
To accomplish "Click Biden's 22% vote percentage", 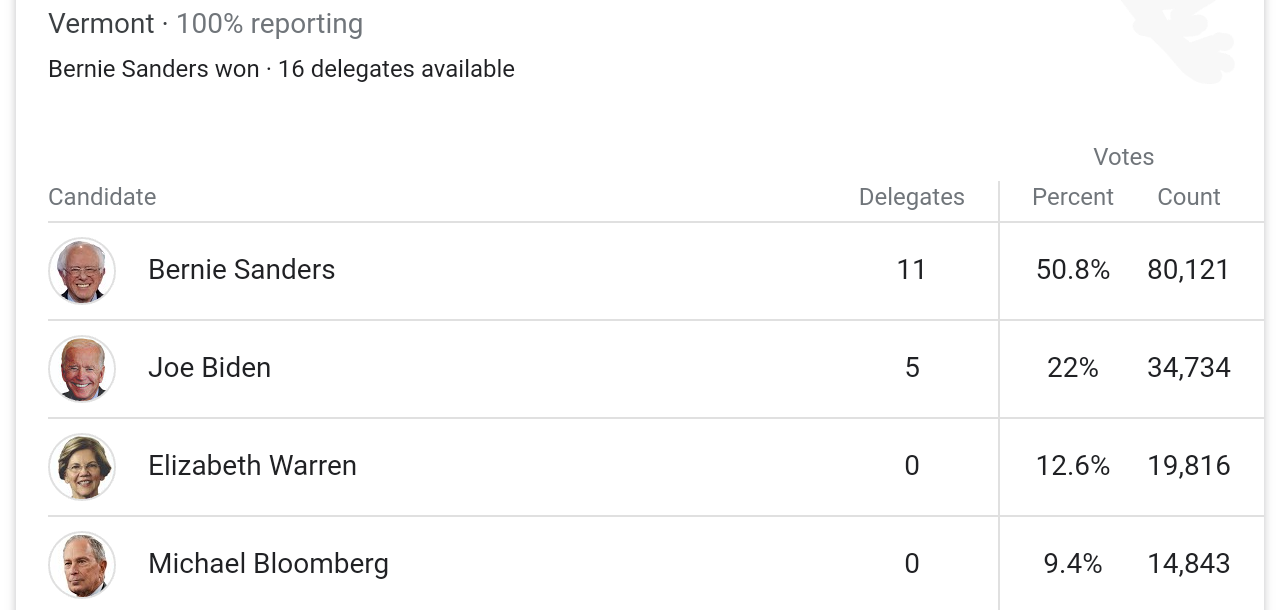I will tap(1073, 367).
